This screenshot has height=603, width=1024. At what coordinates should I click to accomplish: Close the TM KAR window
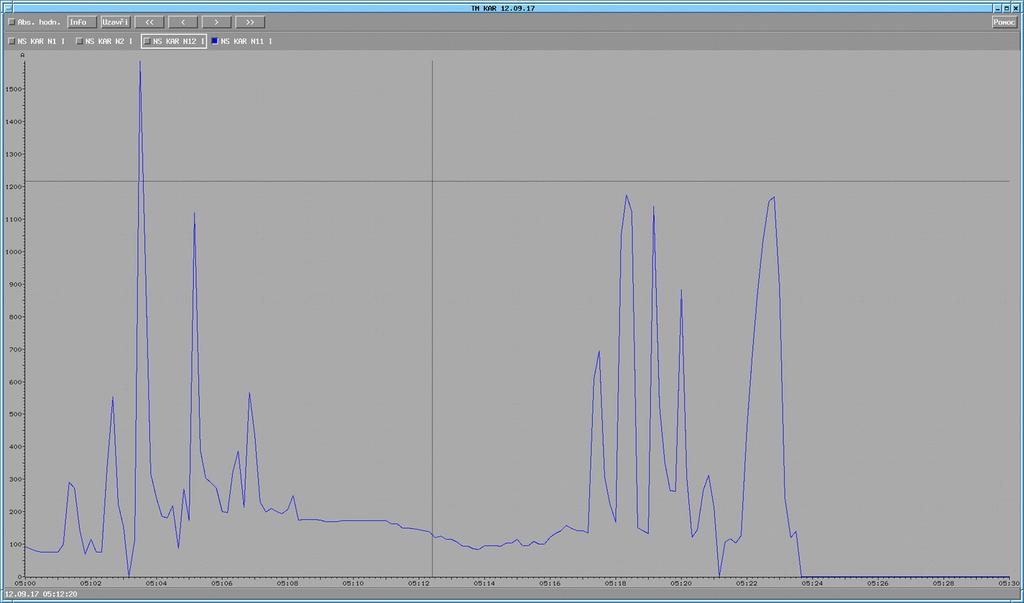click(1015, 8)
